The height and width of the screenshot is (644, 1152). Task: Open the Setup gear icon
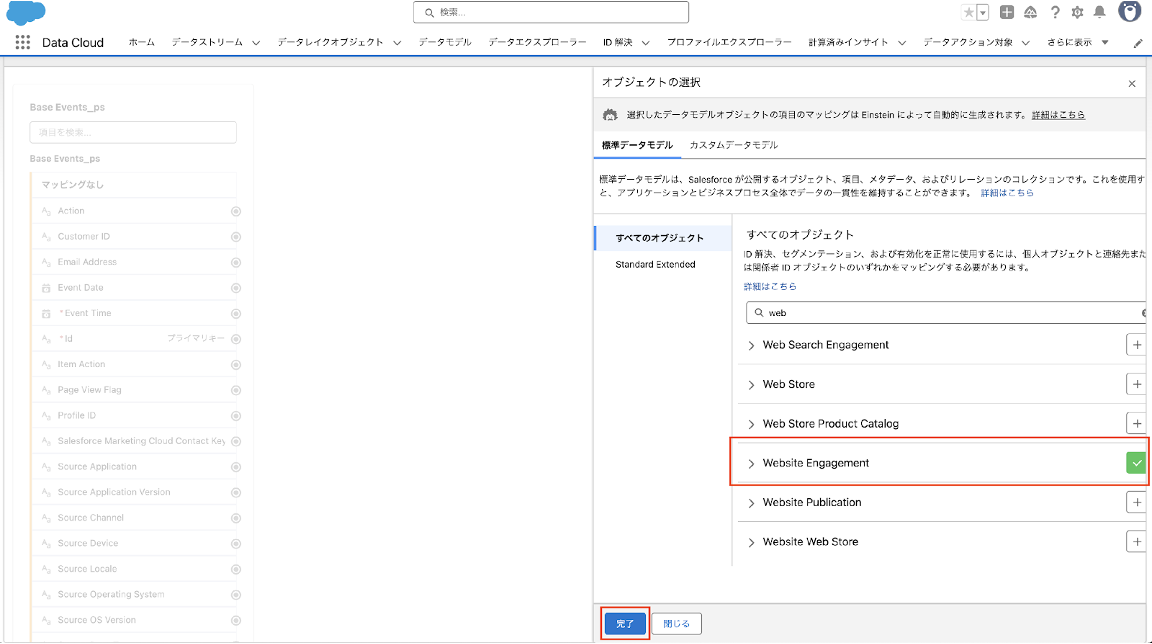point(1077,12)
